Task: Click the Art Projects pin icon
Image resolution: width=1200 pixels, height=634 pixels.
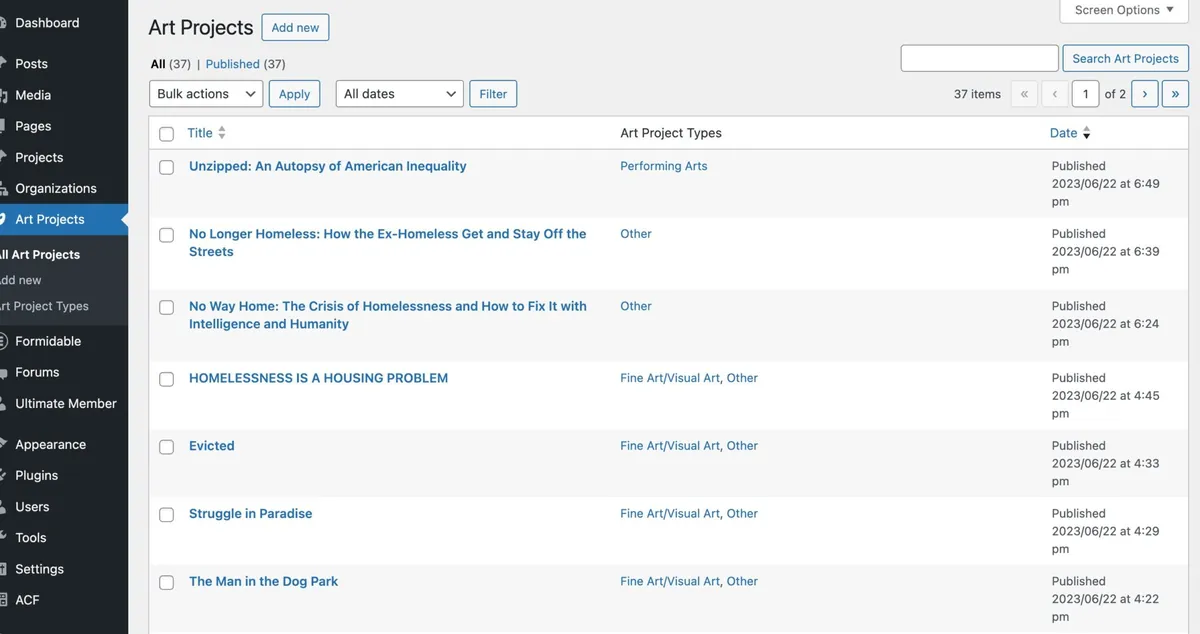Action: coord(3,219)
